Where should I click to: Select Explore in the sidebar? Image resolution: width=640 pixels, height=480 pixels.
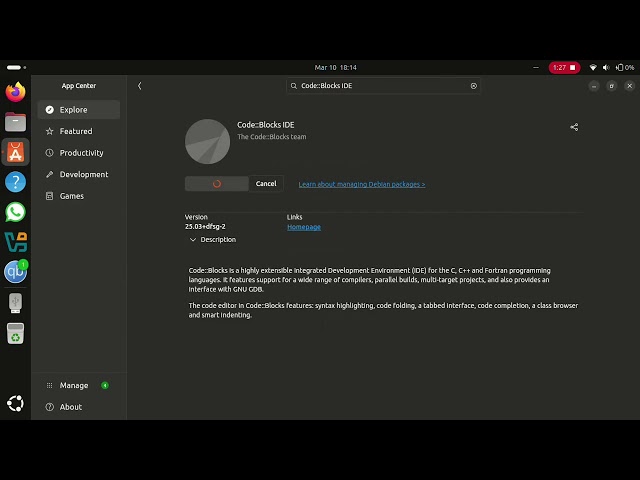point(79,110)
